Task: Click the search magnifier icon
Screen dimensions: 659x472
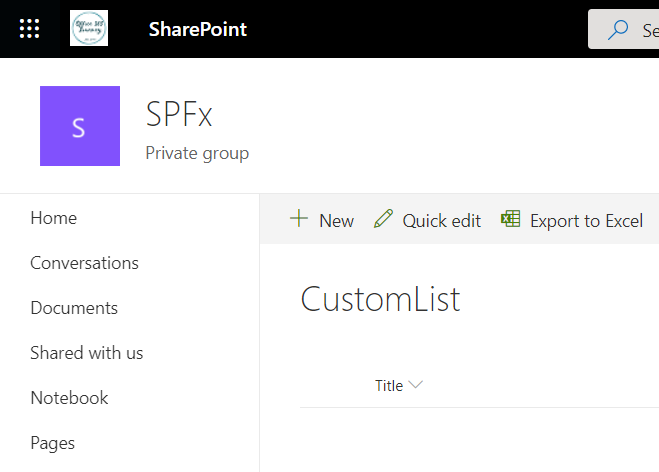Action: pyautogui.click(x=619, y=30)
